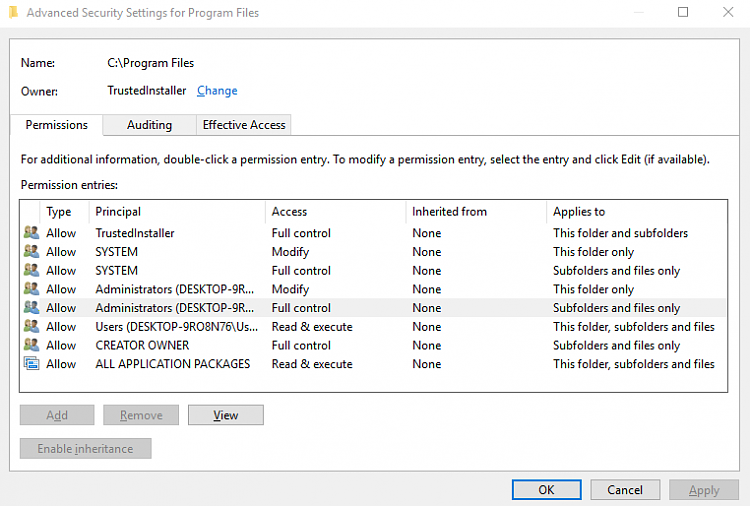
Task: Click Read & execute in the Users row
Action: [312, 327]
